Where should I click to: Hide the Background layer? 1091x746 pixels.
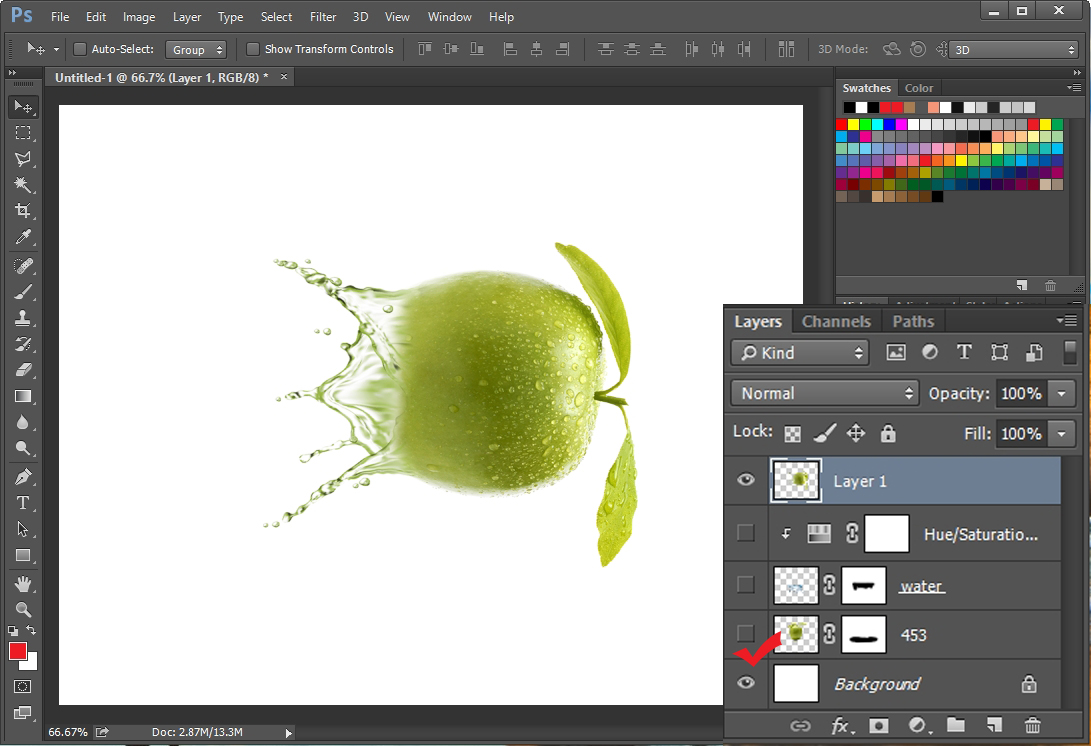[x=746, y=682]
